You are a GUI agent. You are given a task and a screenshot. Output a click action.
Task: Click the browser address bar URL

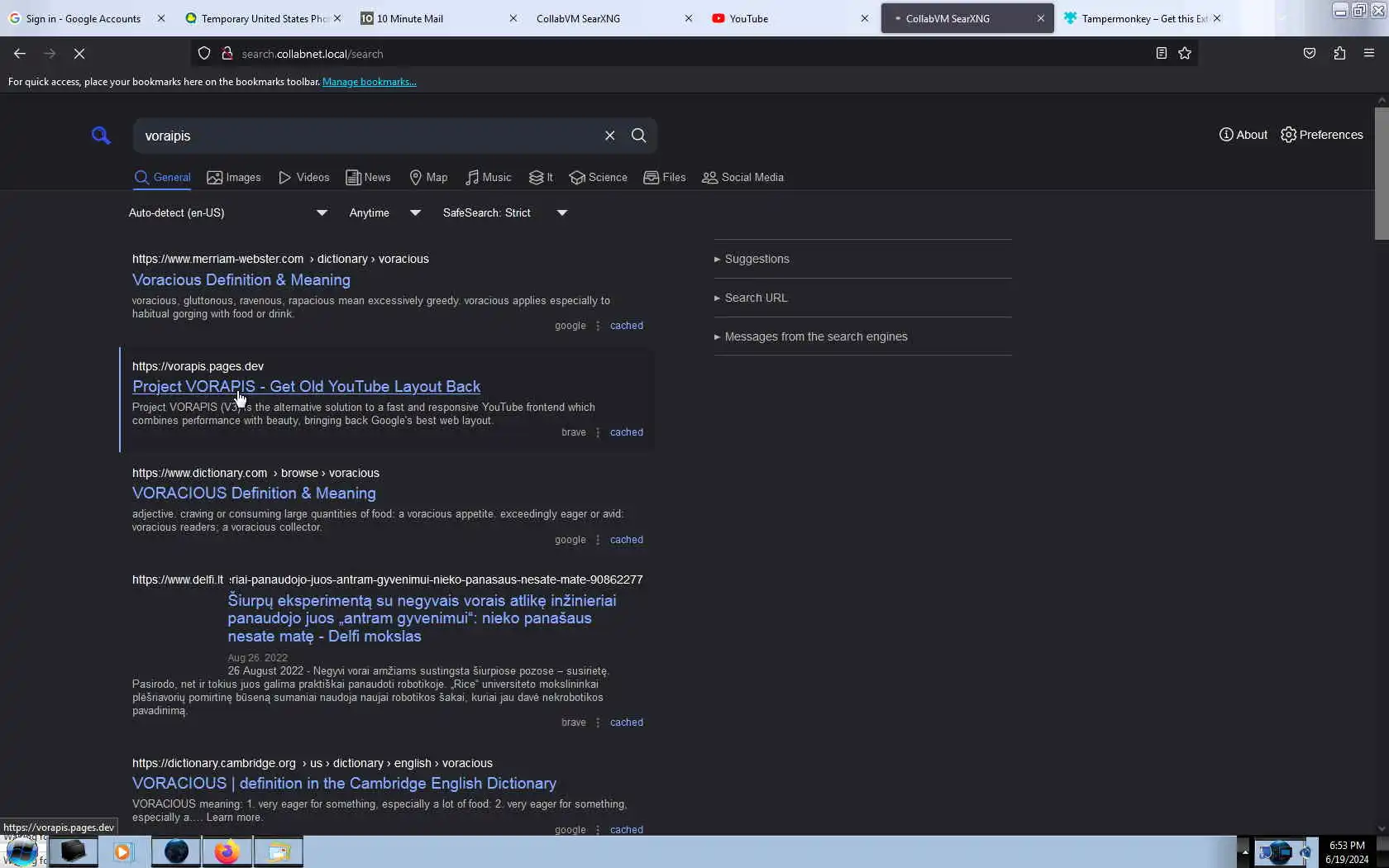tap(313, 54)
